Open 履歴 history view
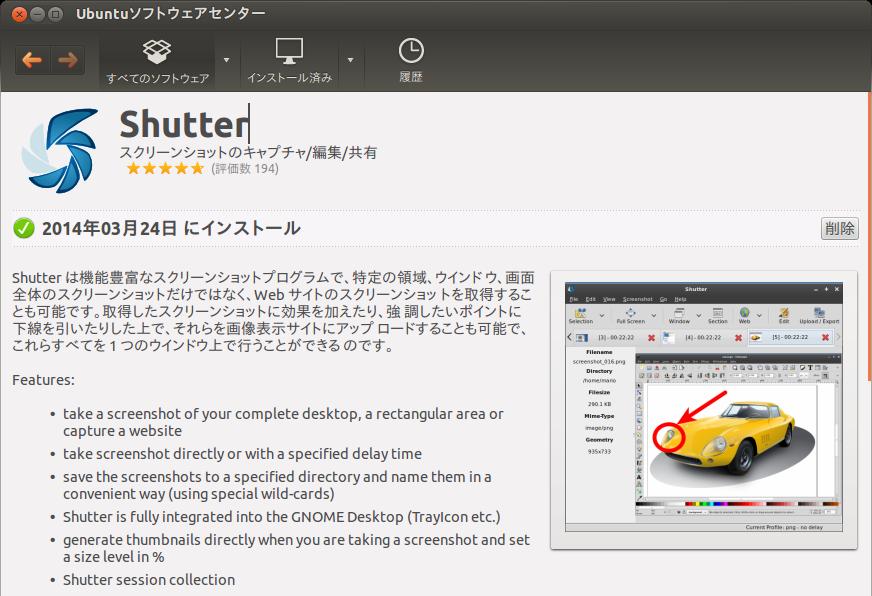The image size is (872, 596). [411, 62]
